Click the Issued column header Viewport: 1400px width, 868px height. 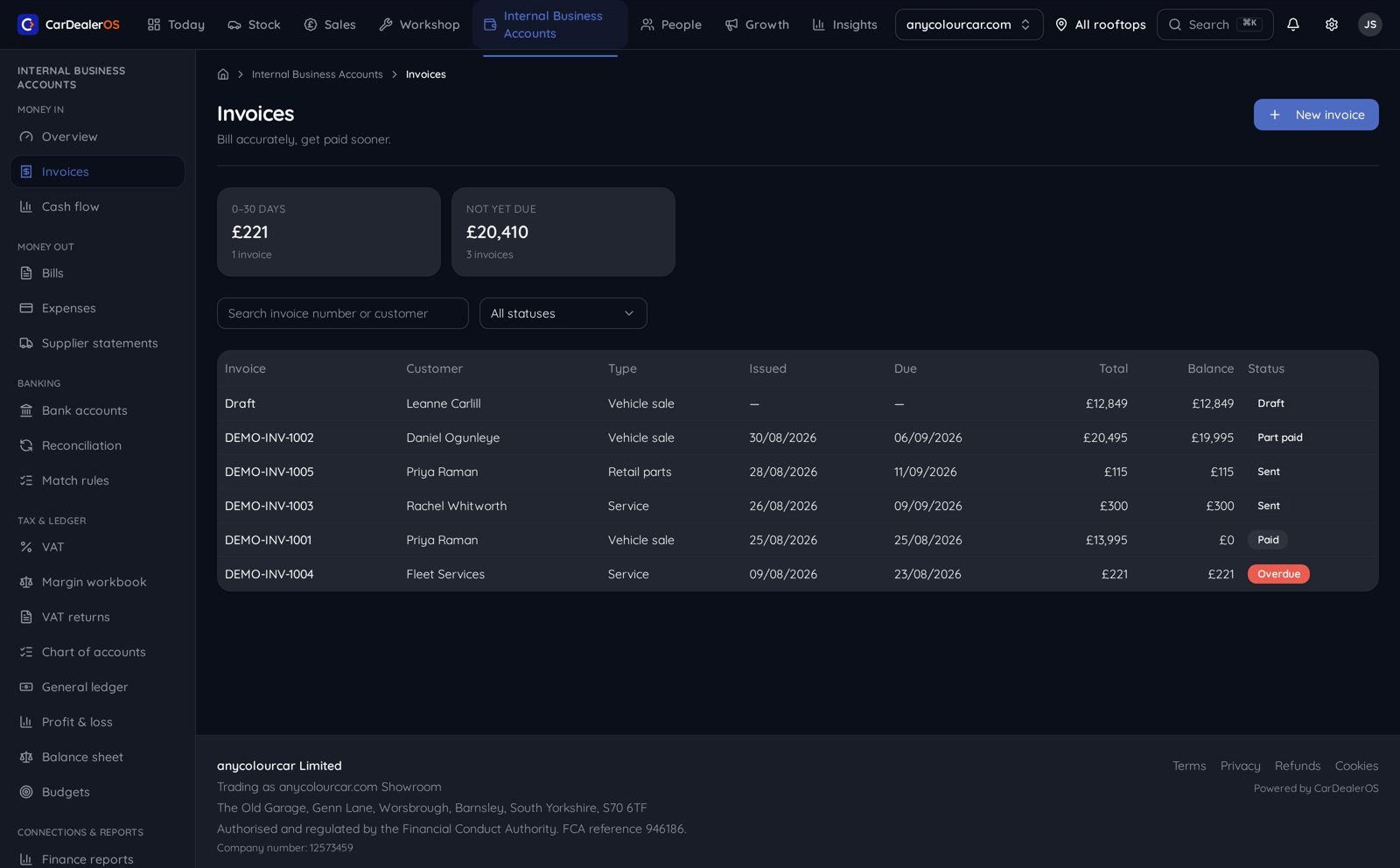pos(767,368)
